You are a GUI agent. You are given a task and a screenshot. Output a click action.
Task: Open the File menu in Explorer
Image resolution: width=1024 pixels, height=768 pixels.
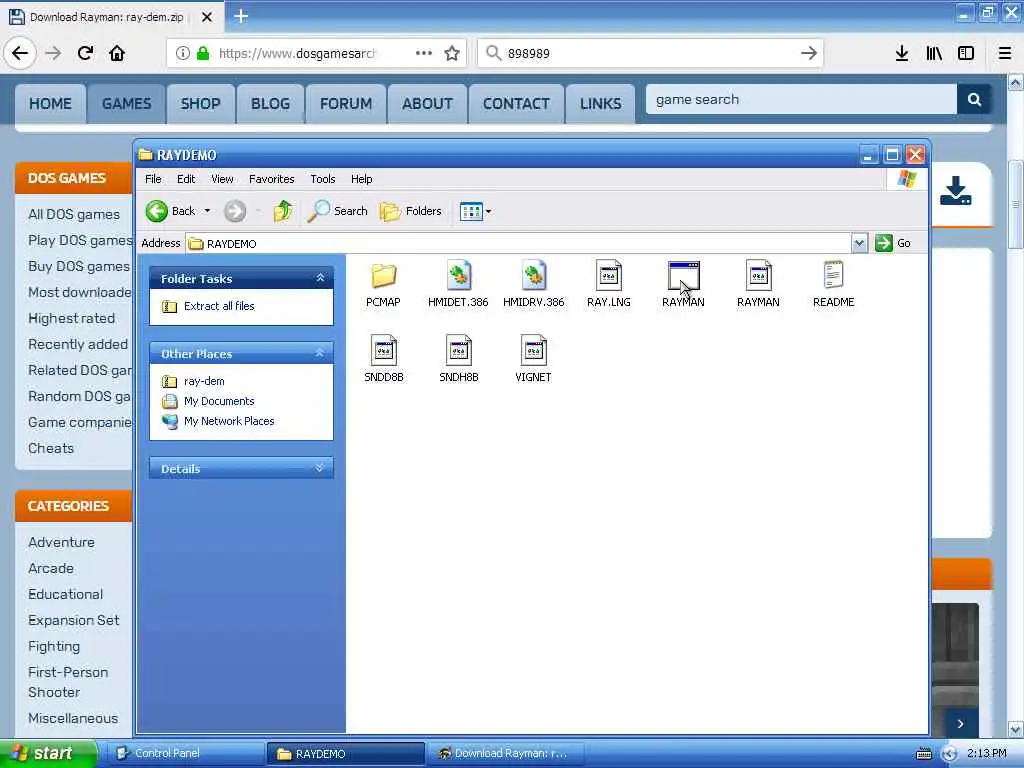pos(153,179)
